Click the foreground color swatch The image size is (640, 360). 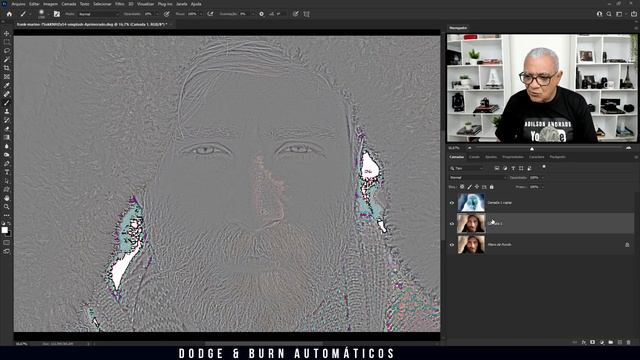click(x=5, y=230)
